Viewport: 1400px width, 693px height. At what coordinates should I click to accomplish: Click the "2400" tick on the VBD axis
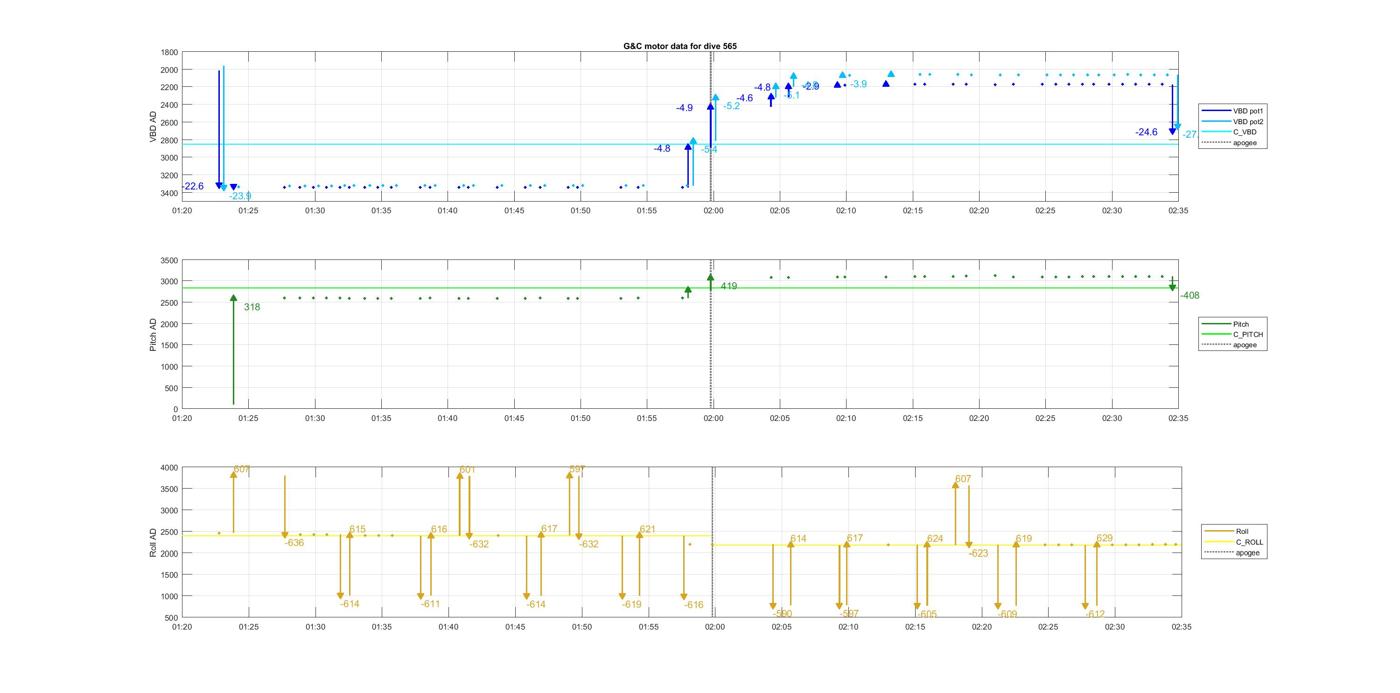point(169,105)
